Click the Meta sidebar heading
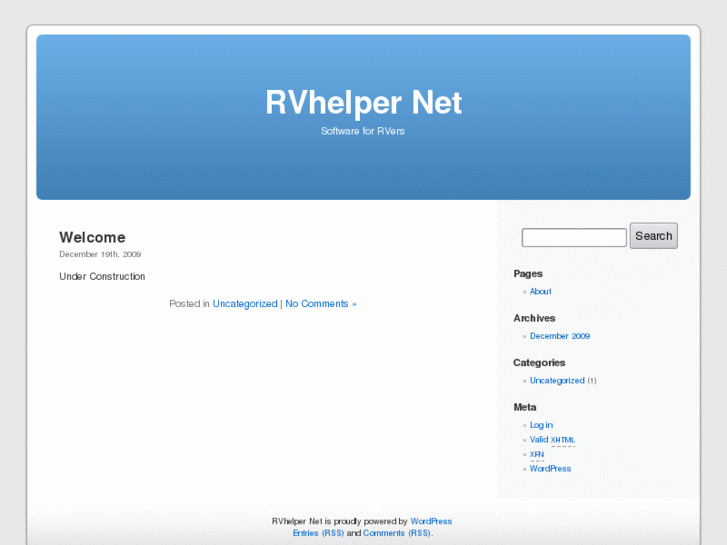Viewport: 727px width, 545px height. tap(525, 407)
